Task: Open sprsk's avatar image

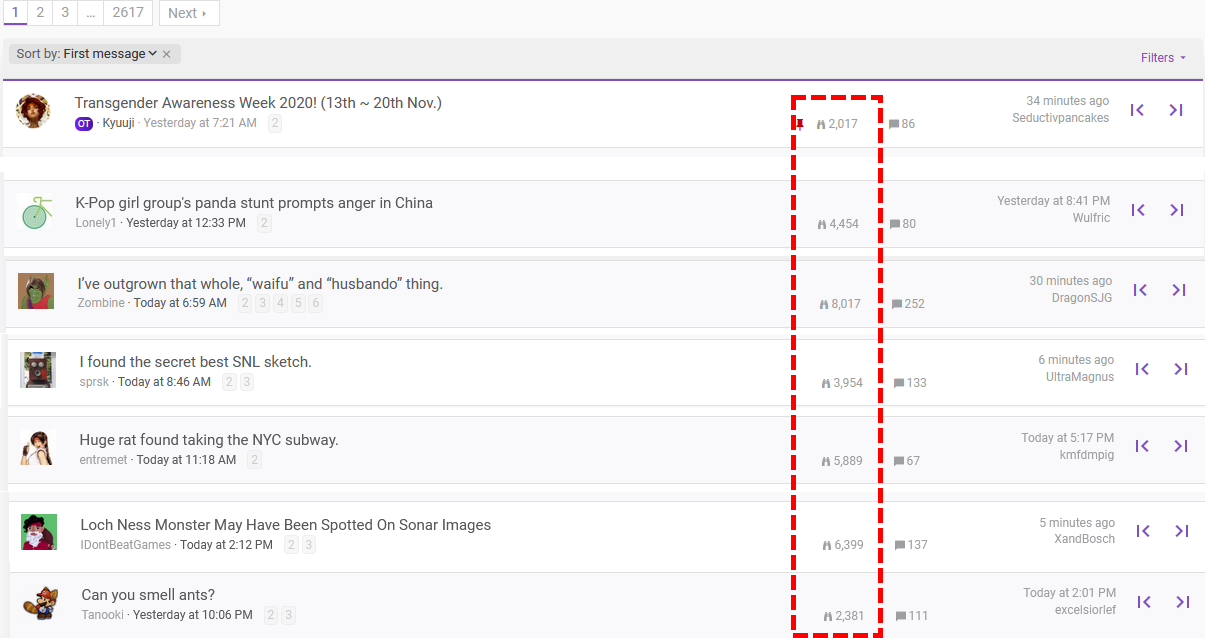Action: [x=38, y=370]
